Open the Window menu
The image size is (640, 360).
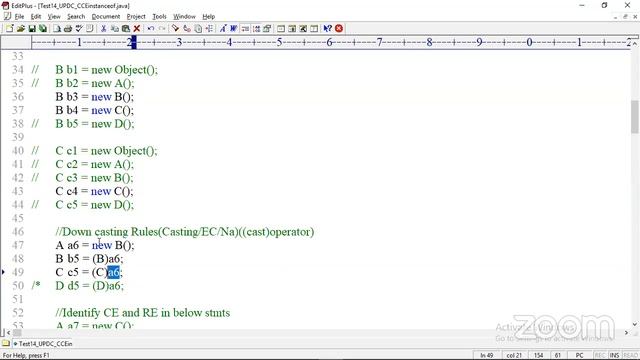tap(184, 17)
